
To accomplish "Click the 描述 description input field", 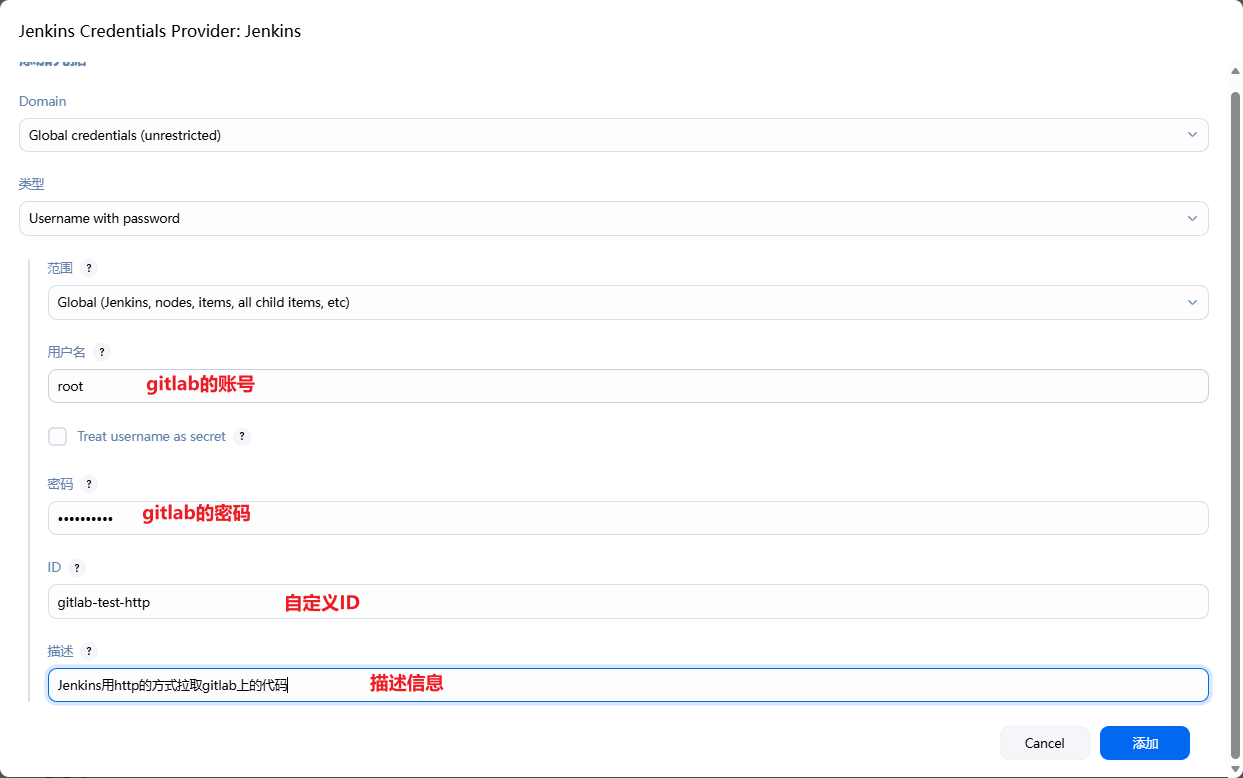I will 628,685.
